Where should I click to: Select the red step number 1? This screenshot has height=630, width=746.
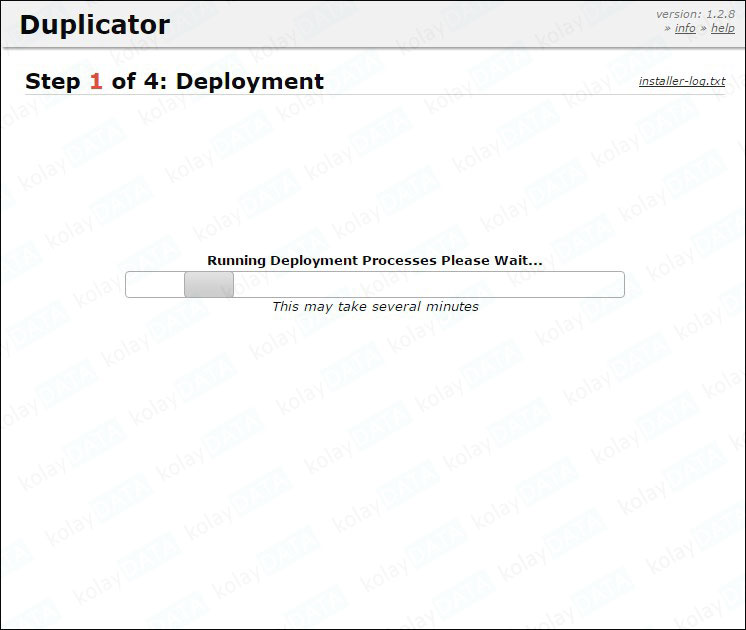pos(96,82)
